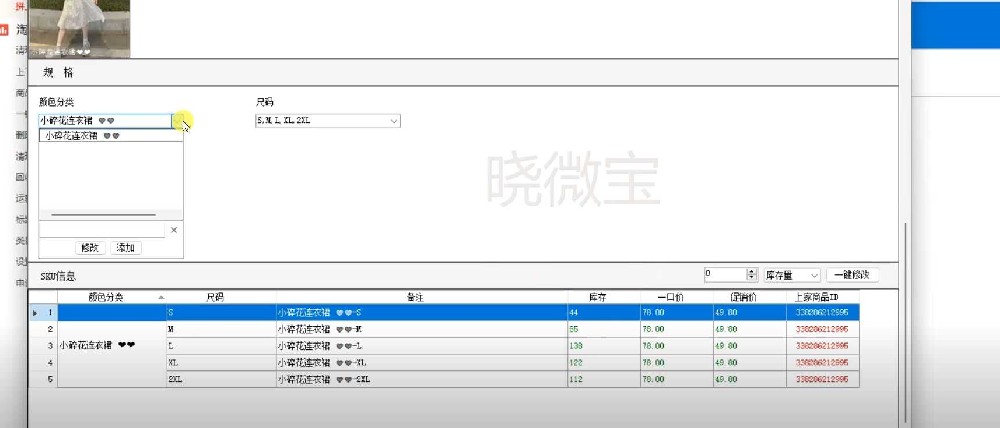Click the batch value input showing 0
Image resolution: width=1000 pixels, height=428 pixels.
724,275
